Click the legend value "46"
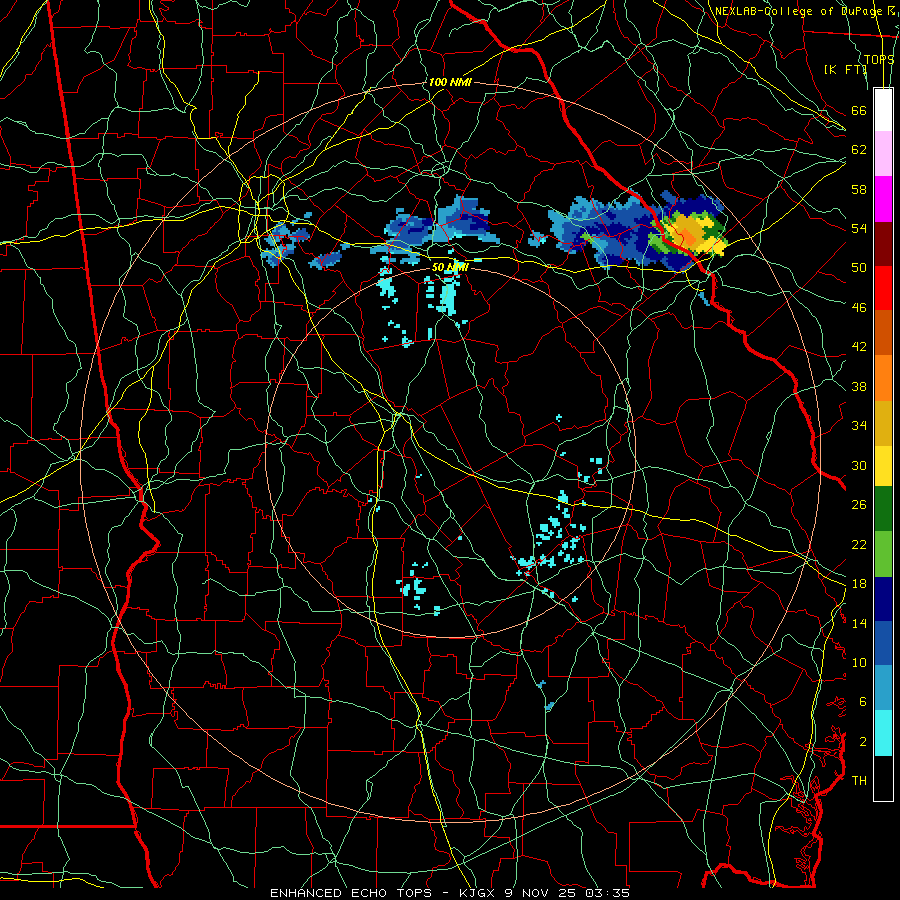The image size is (900, 900). (x=859, y=308)
